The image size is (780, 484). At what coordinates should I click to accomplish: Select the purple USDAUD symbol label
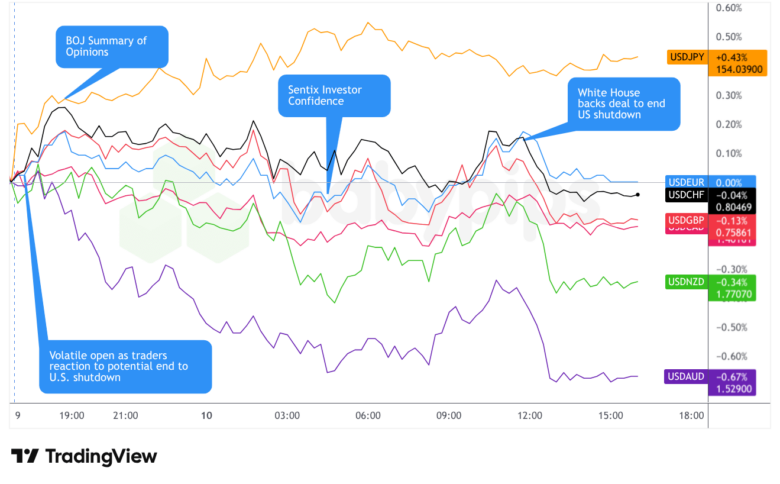coord(686,375)
